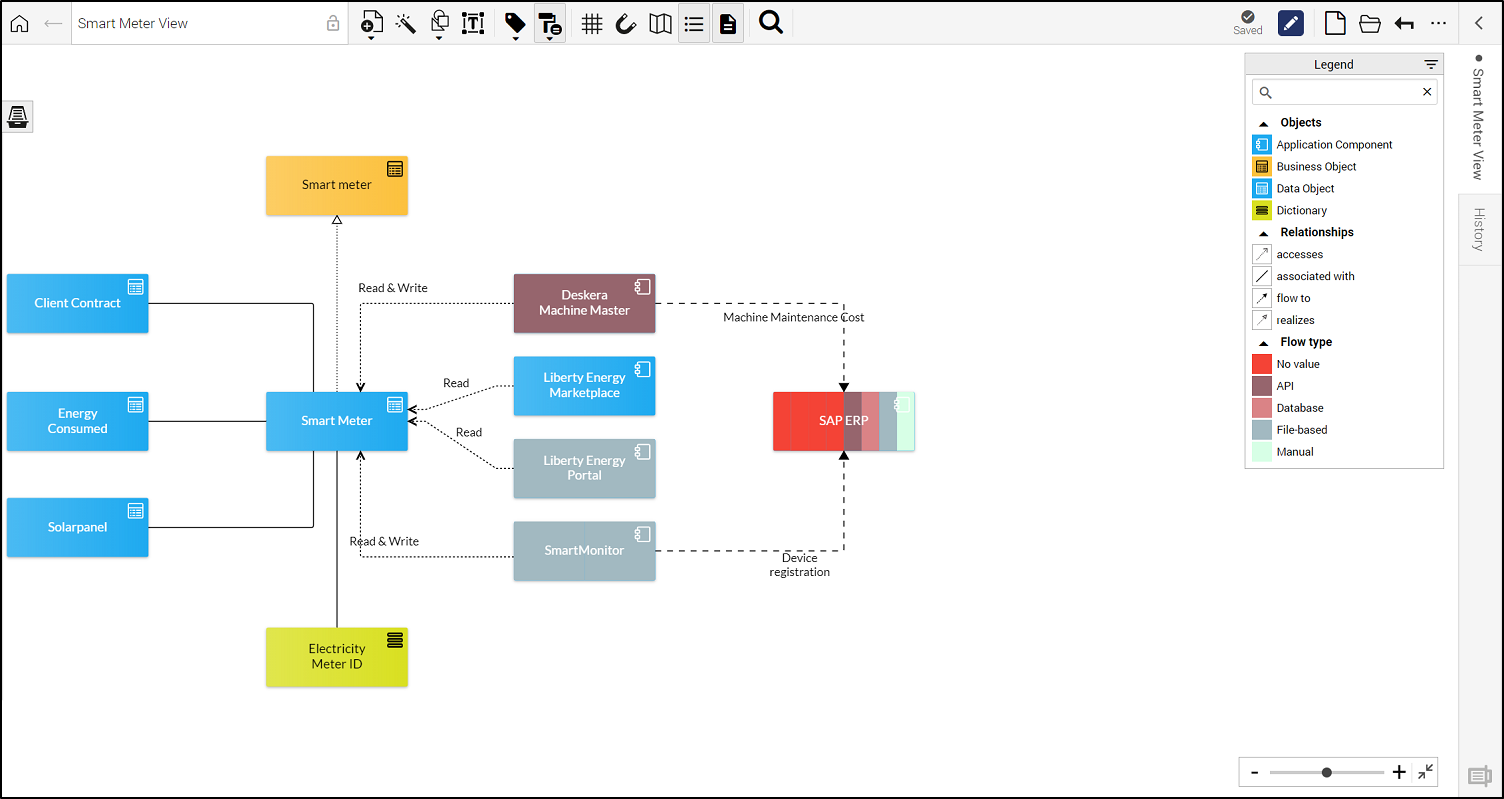
Task: Toggle the minimap icon
Action: click(x=660, y=23)
